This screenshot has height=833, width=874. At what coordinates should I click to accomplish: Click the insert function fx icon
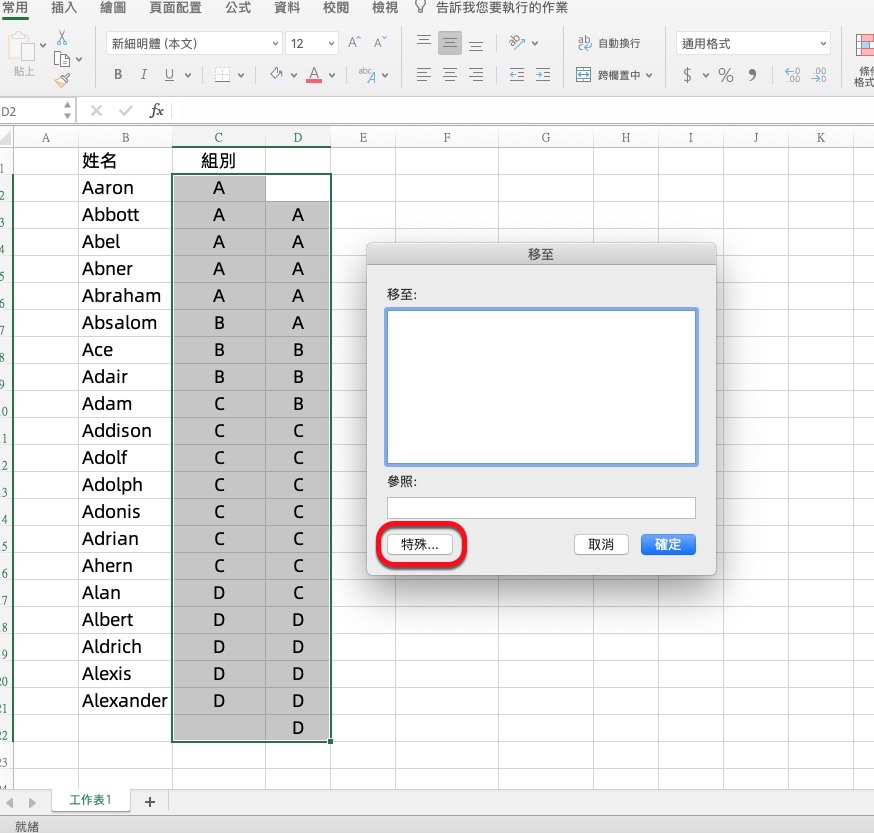(157, 111)
